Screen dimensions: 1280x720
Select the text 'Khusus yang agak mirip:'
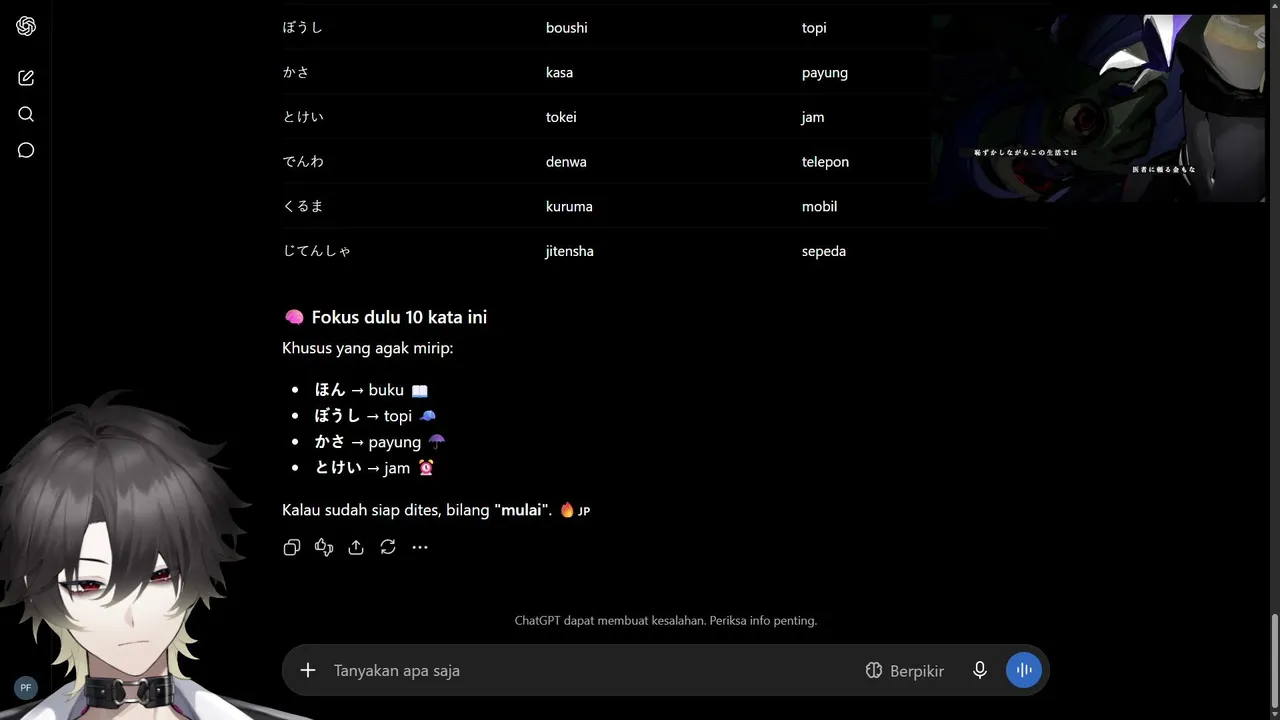pos(367,348)
